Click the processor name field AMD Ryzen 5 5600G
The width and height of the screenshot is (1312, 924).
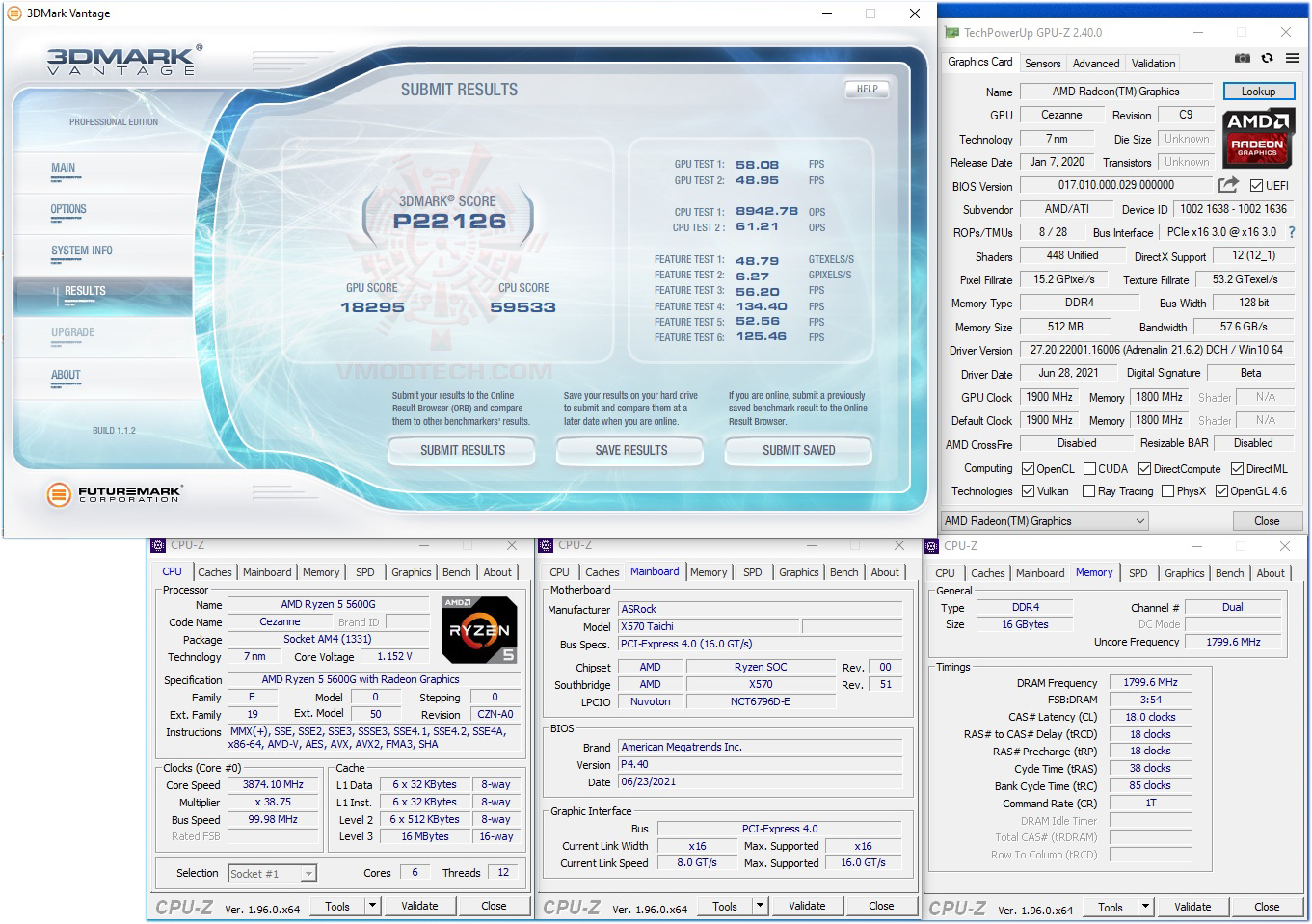(328, 604)
